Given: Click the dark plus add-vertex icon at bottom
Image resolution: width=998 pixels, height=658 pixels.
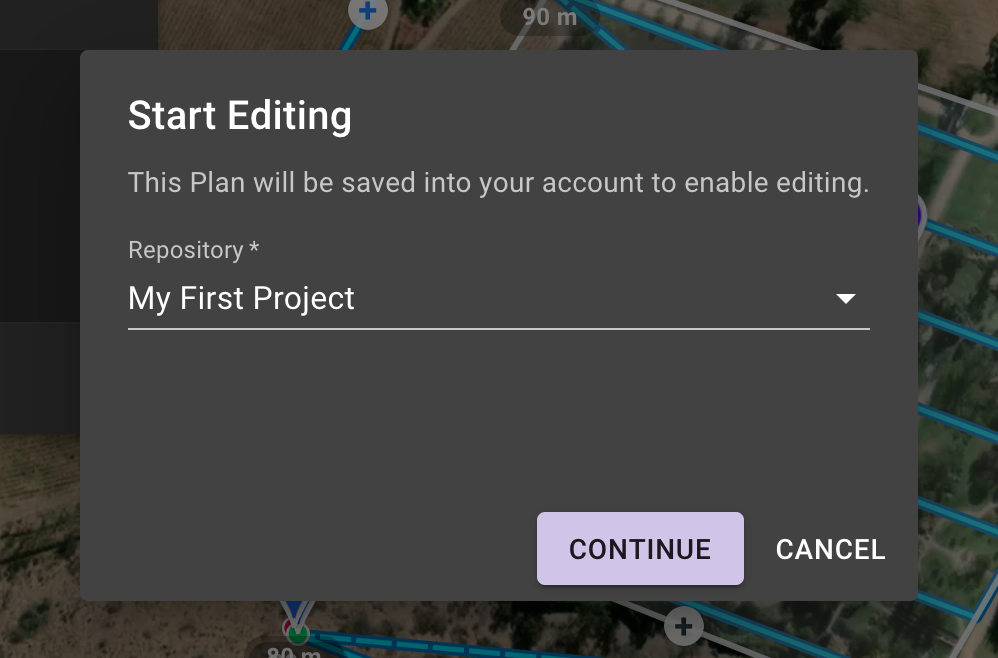Looking at the screenshot, I should (x=684, y=626).
